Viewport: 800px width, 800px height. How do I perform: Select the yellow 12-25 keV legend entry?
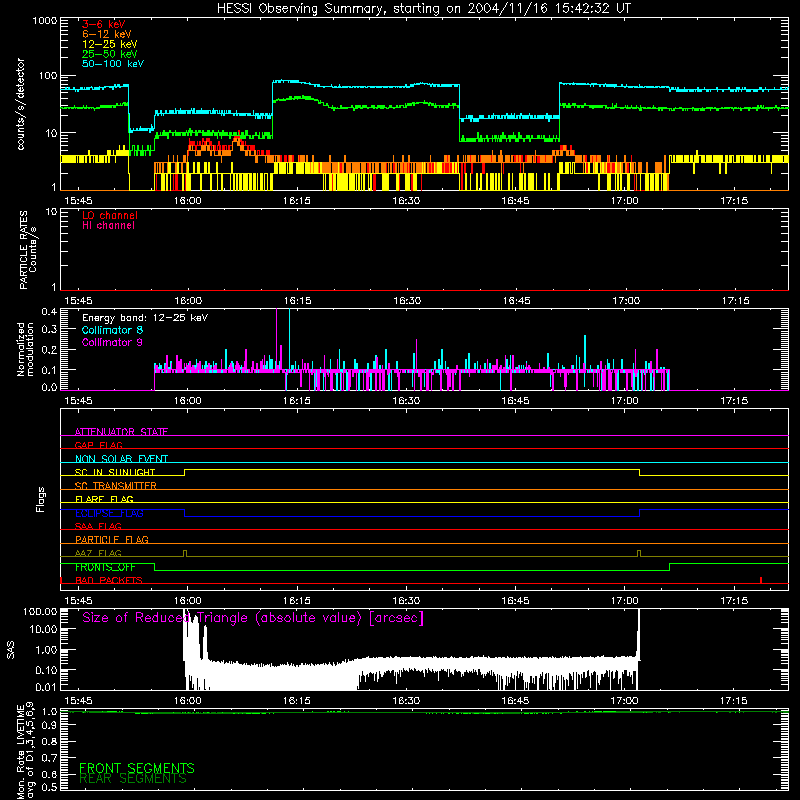[109, 44]
